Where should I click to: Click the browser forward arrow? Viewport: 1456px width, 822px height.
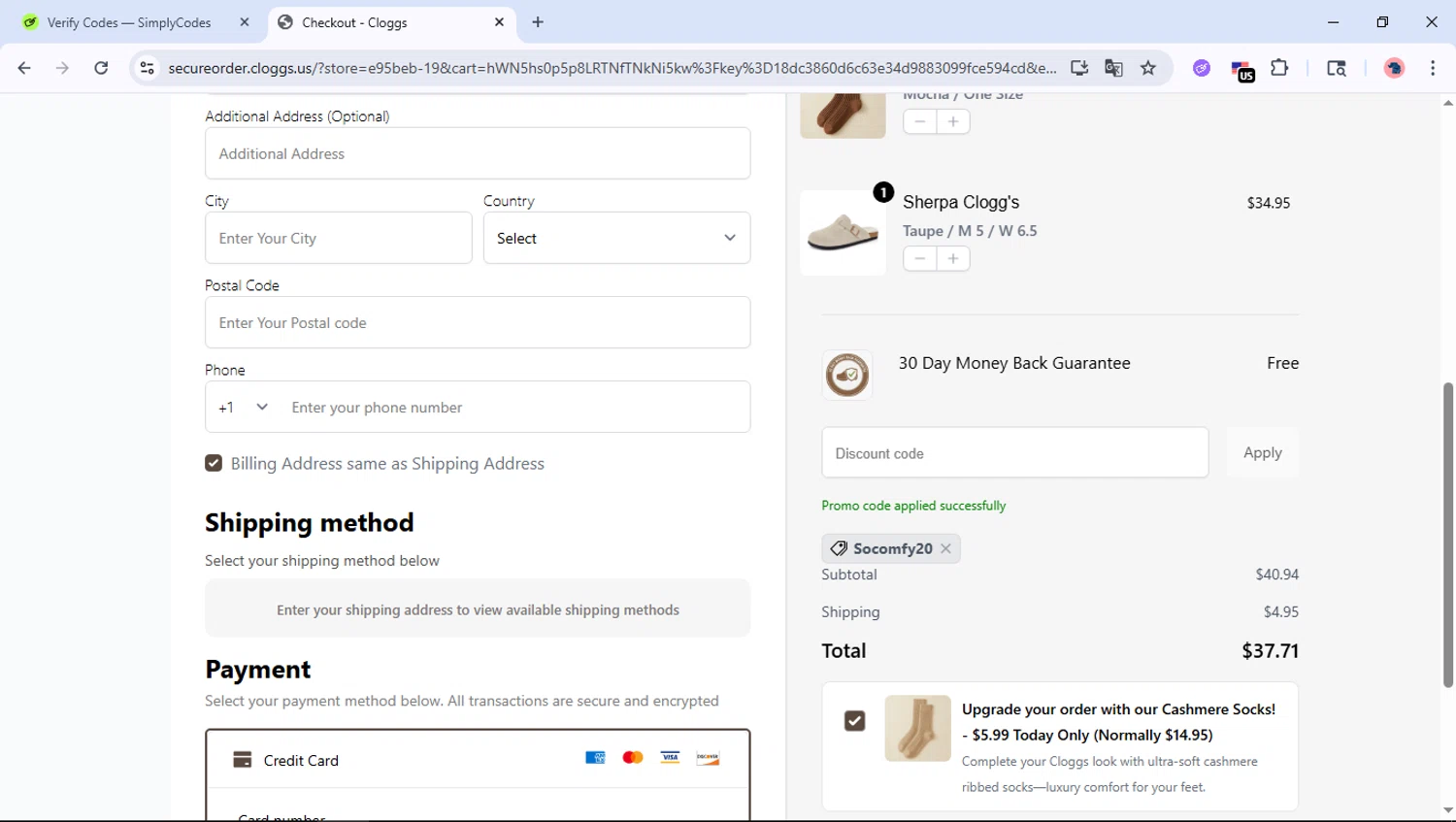[x=62, y=68]
